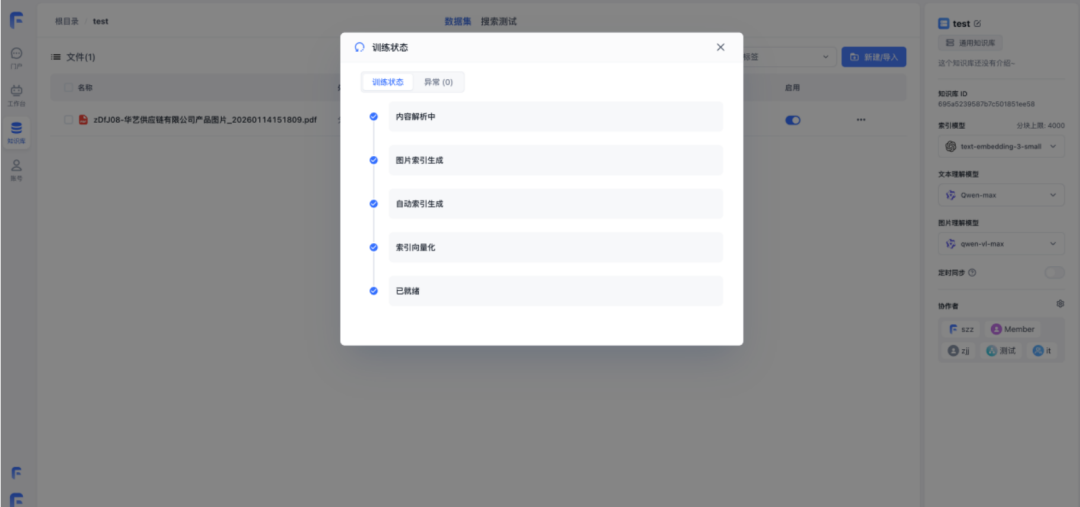Screen dimensions: 1080x507
Task: Switch to the 搜索测试 tab
Action: tap(499, 21)
